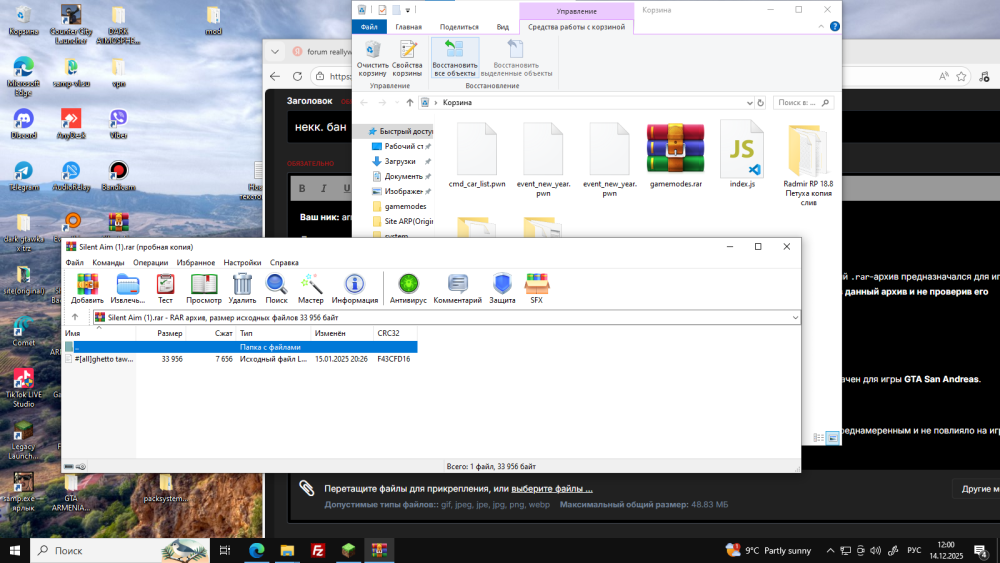
Task: Open Поиск magnifier in WinRAR toolbar
Action: [276, 289]
